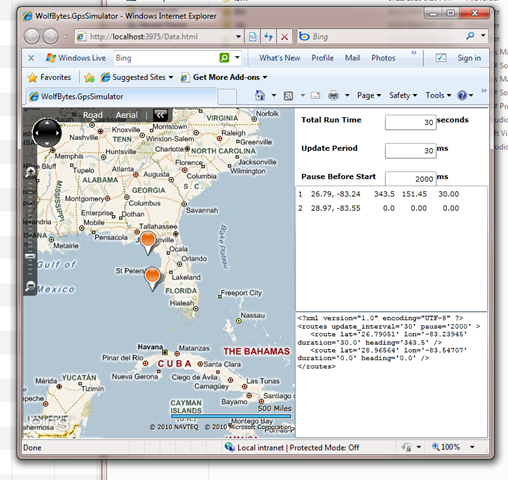This screenshot has height=480, width=508.
Task: Click the phishing filter status icon
Action: [406, 447]
